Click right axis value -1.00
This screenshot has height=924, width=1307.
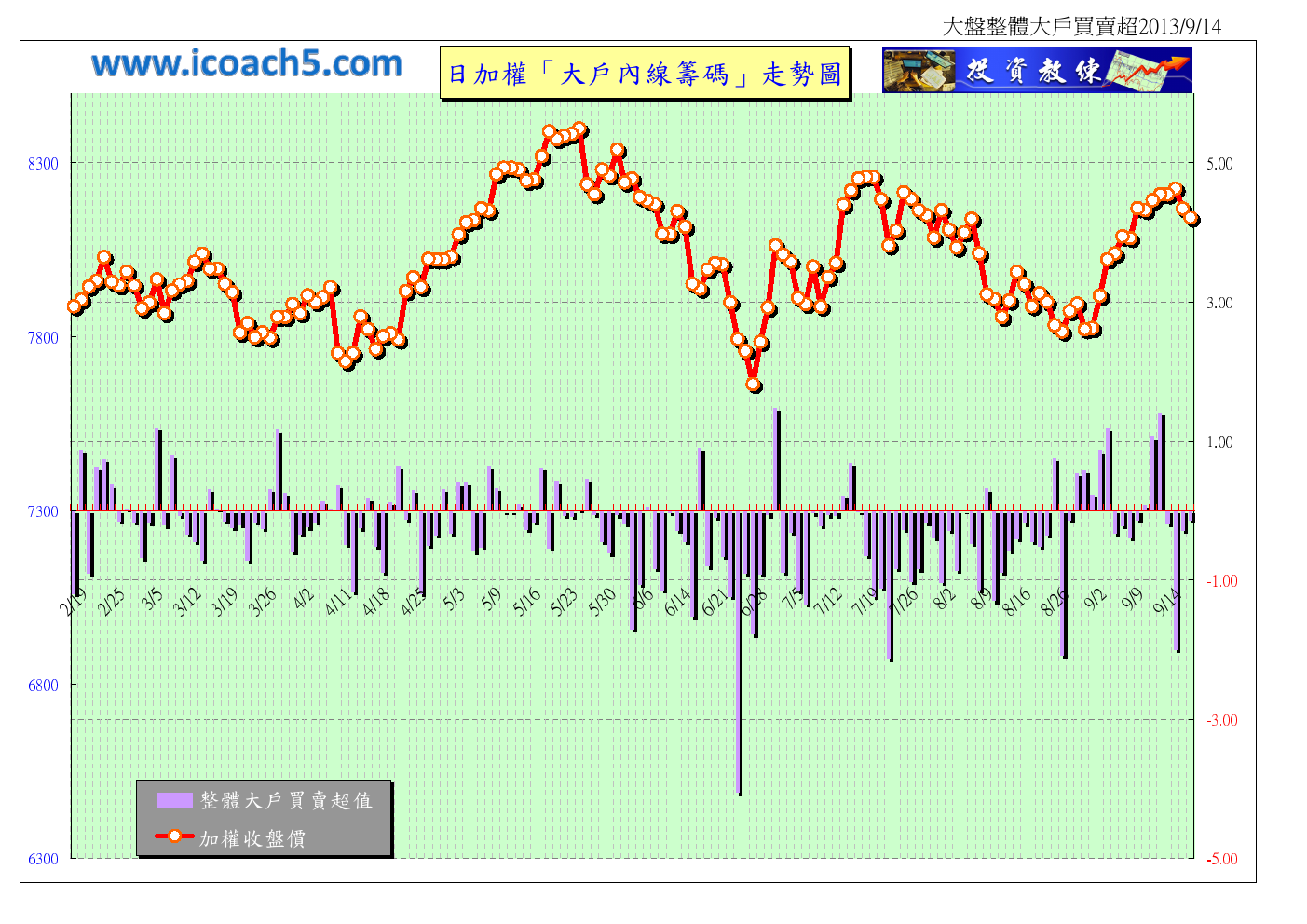(1222, 581)
